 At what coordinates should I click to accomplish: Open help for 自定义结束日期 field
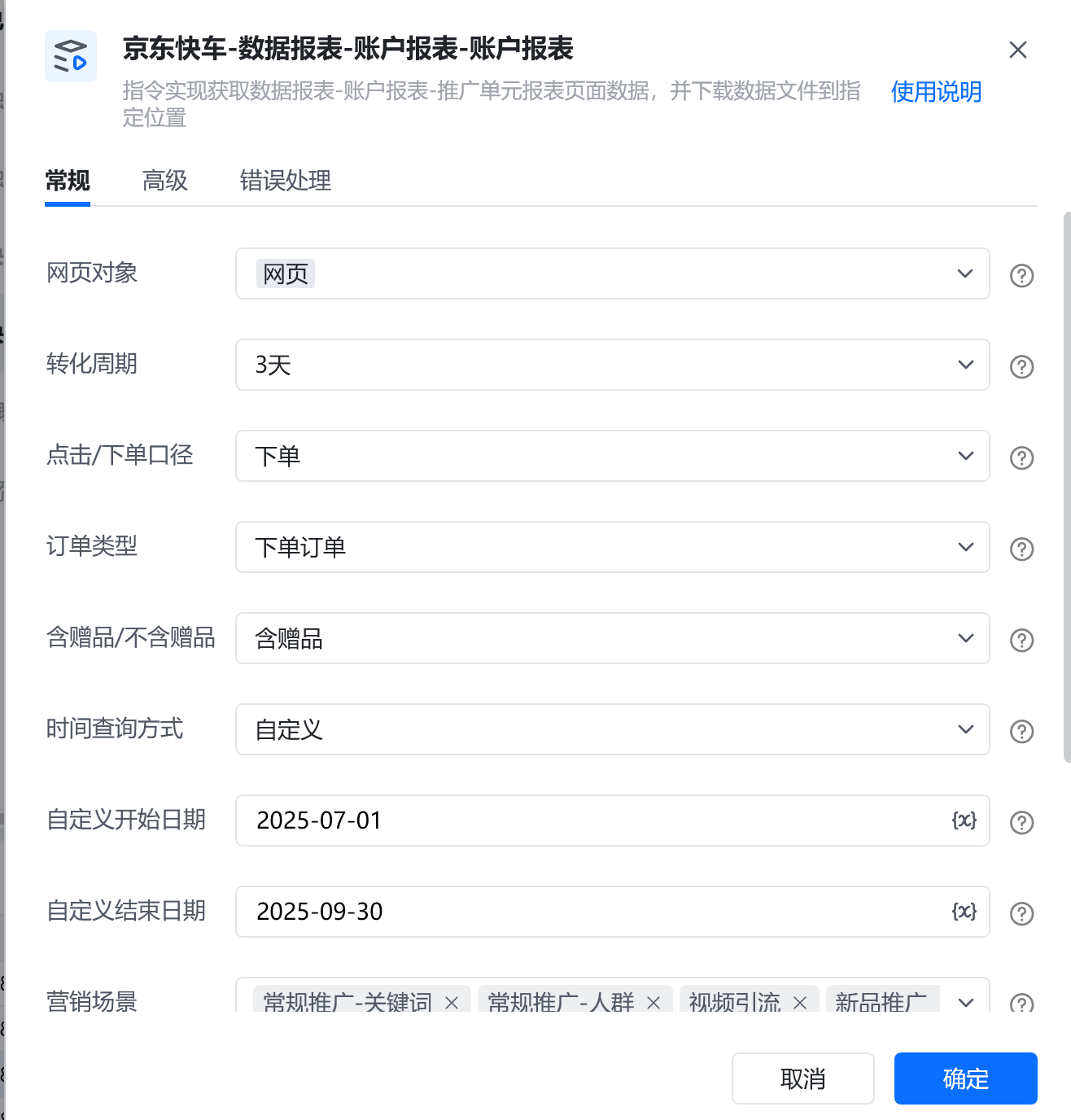tap(1021, 913)
